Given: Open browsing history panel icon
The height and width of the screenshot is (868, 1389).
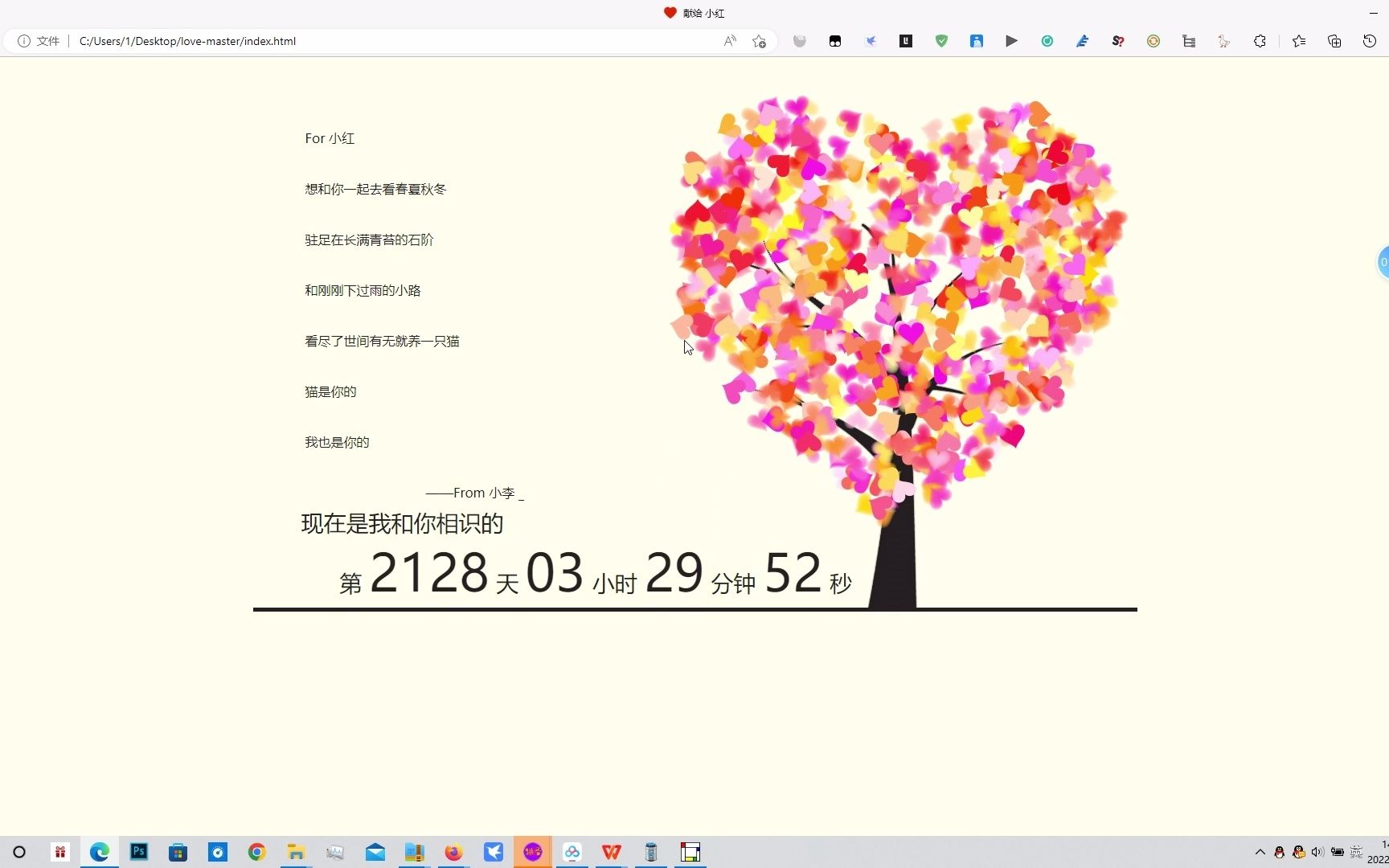Looking at the screenshot, I should [x=1371, y=41].
